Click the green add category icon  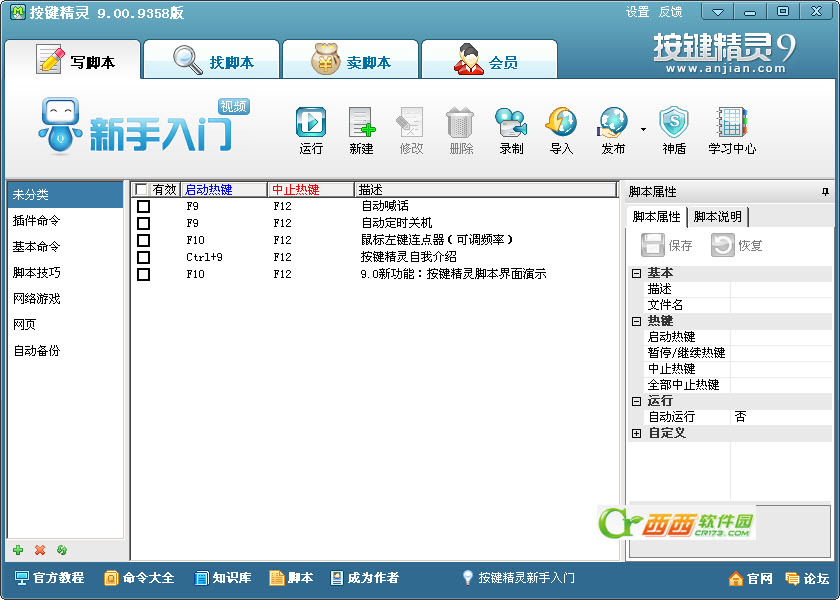tap(18, 550)
